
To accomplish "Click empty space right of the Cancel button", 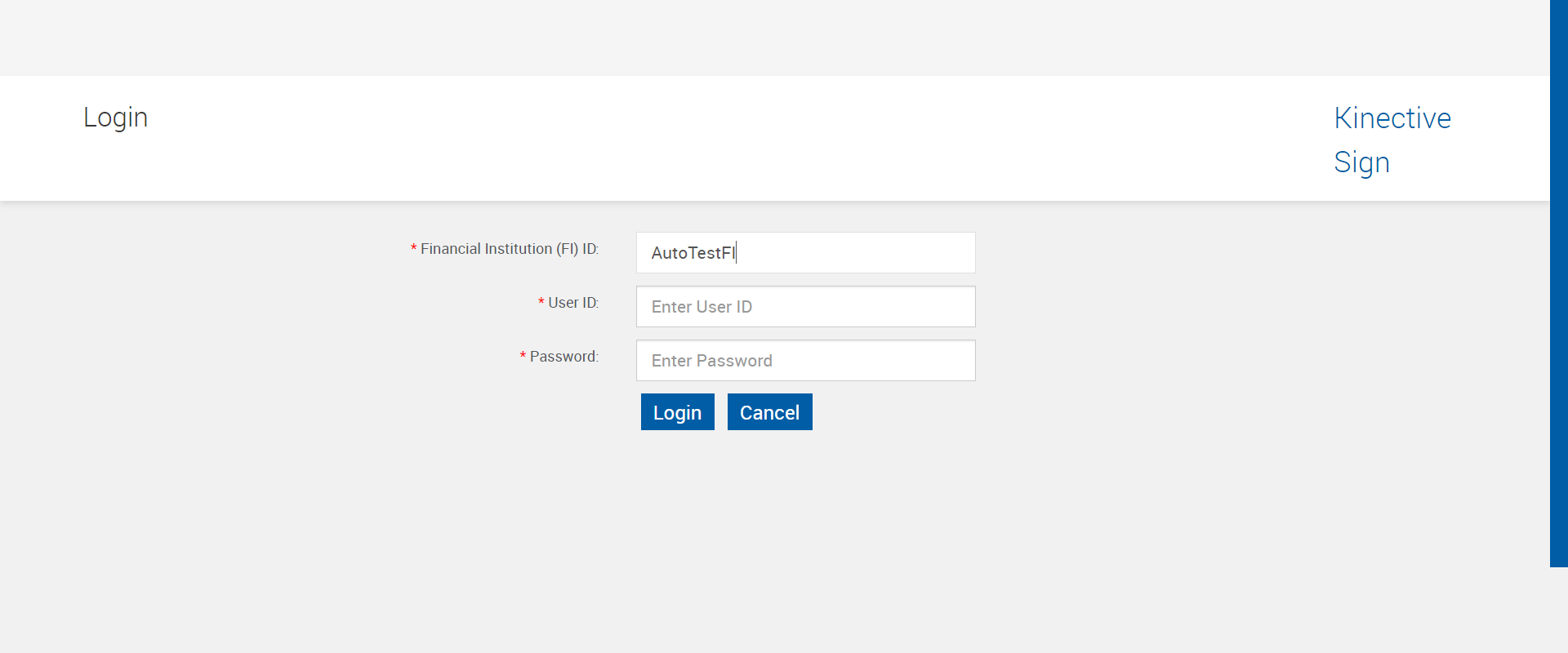I will [x=980, y=412].
